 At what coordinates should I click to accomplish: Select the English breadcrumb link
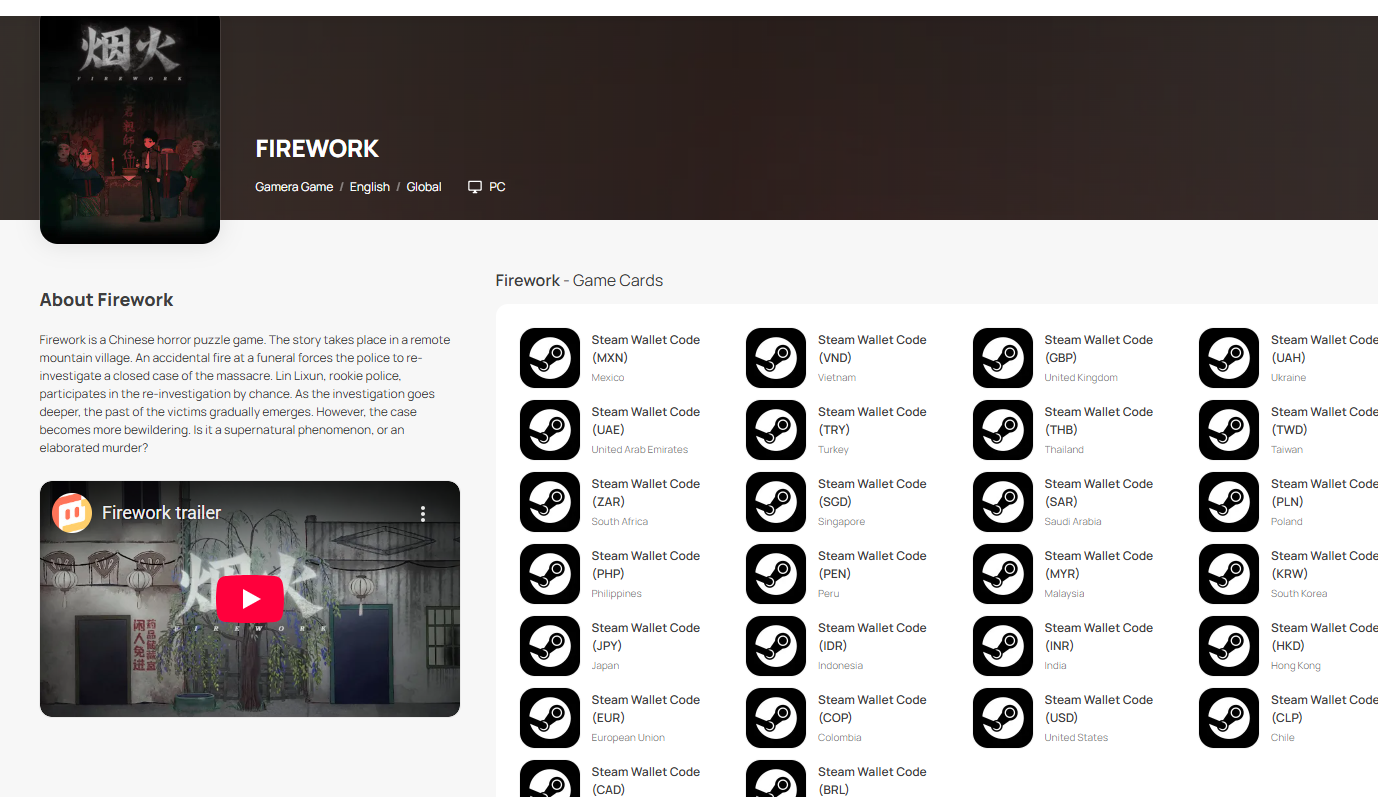click(369, 187)
